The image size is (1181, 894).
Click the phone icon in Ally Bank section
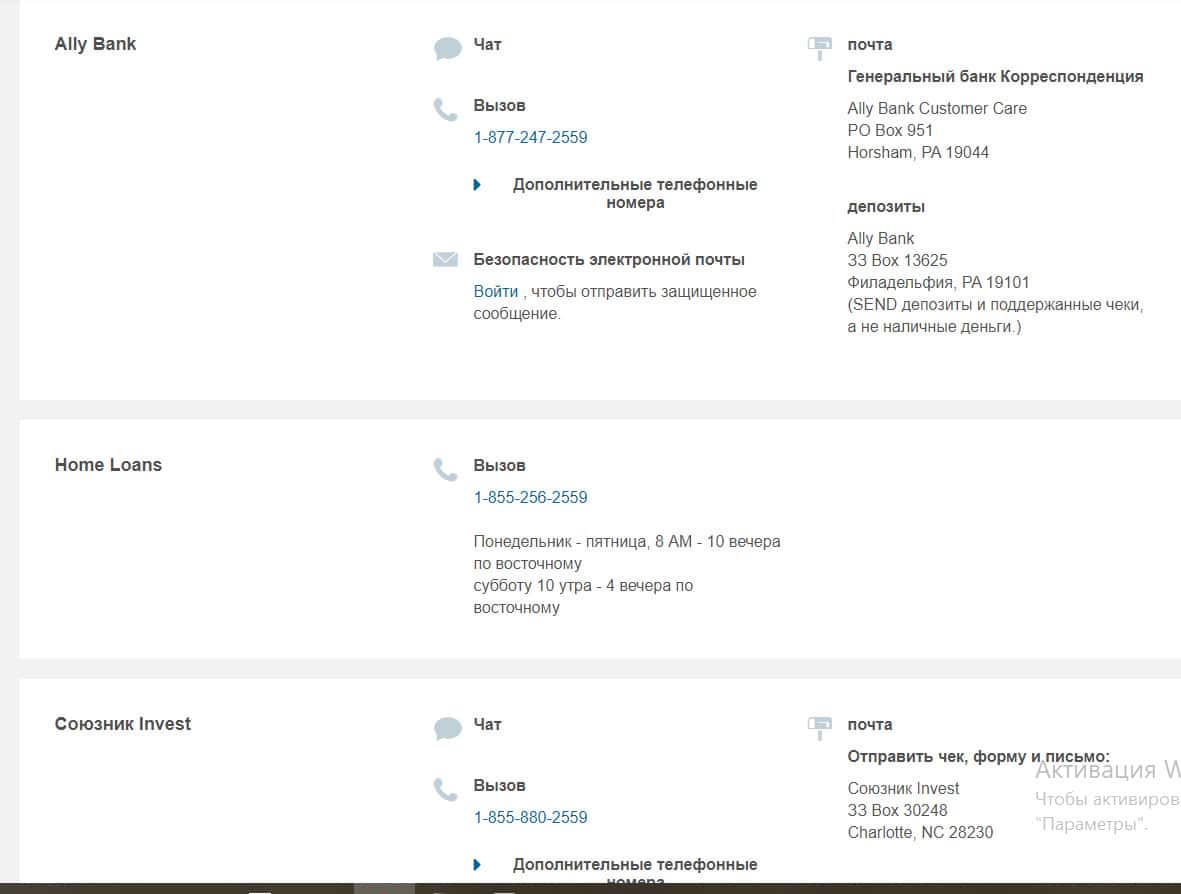click(445, 109)
